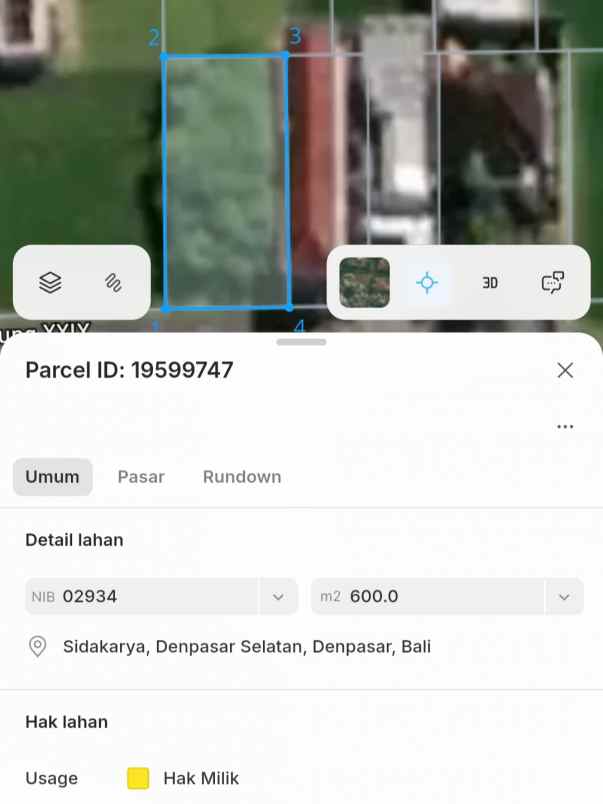Tap the locate-me crosshair icon
Viewport: 603px width, 804px height.
pos(427,283)
